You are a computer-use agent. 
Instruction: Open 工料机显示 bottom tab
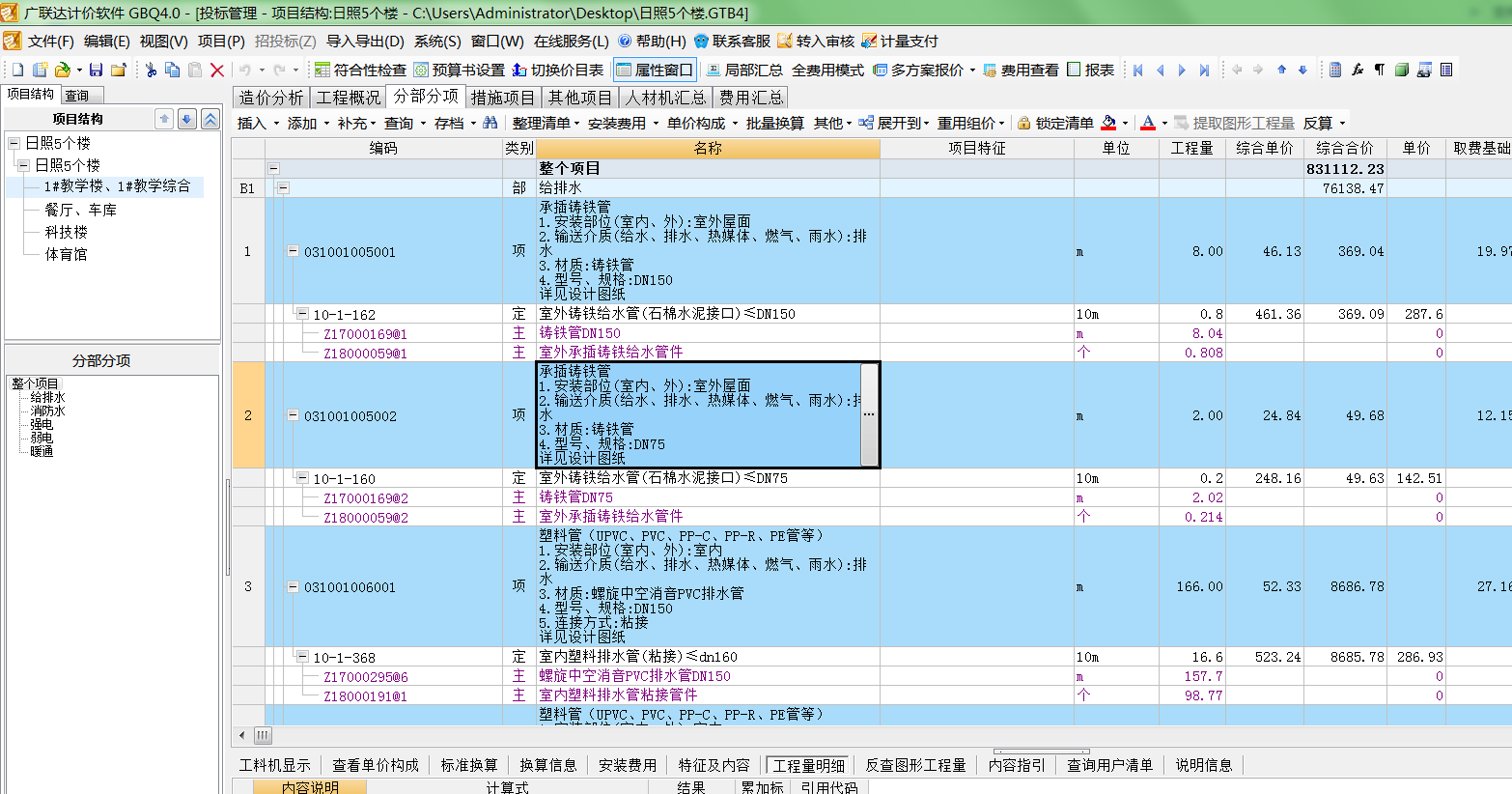coord(275,765)
